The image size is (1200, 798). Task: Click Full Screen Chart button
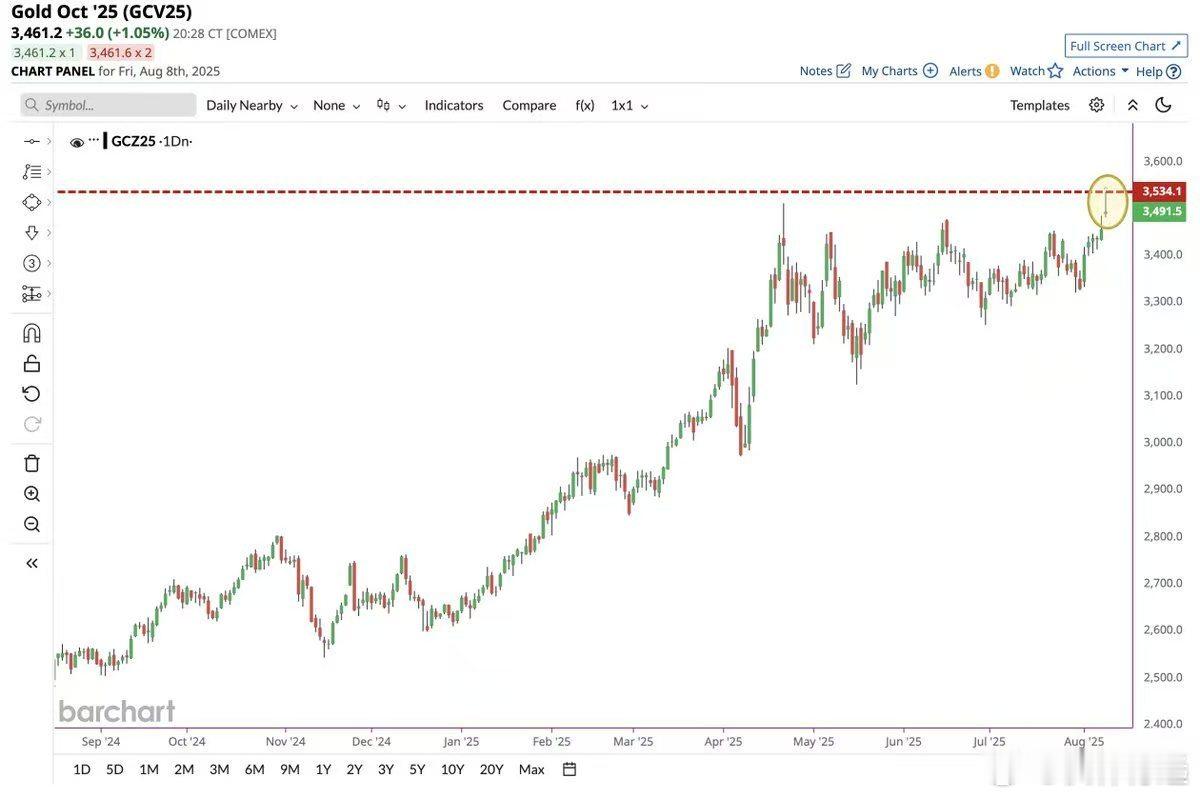click(x=1126, y=46)
